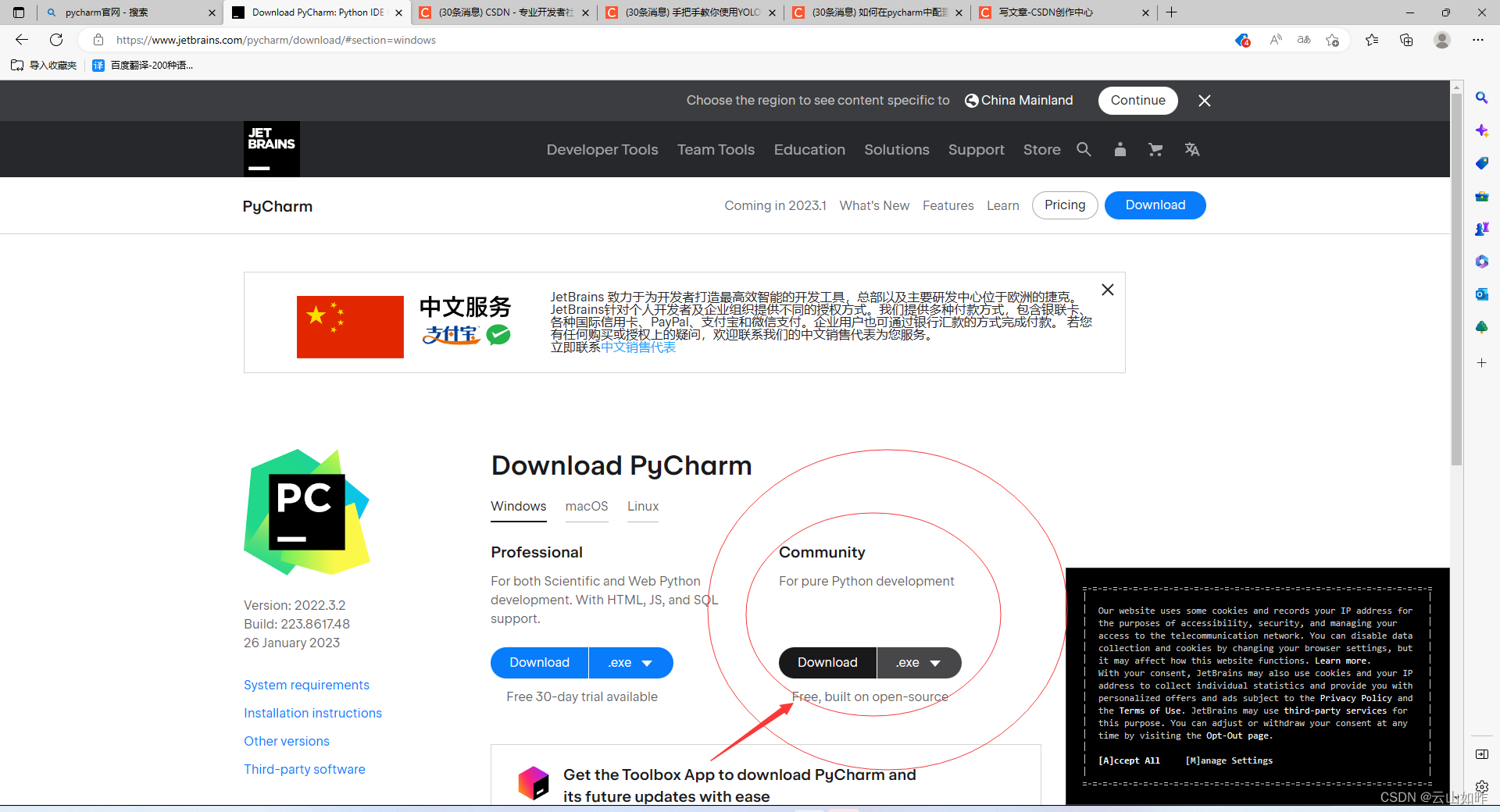Screen dimensions: 1500x812
Task: Open Installation instructions link
Action: coord(312,713)
